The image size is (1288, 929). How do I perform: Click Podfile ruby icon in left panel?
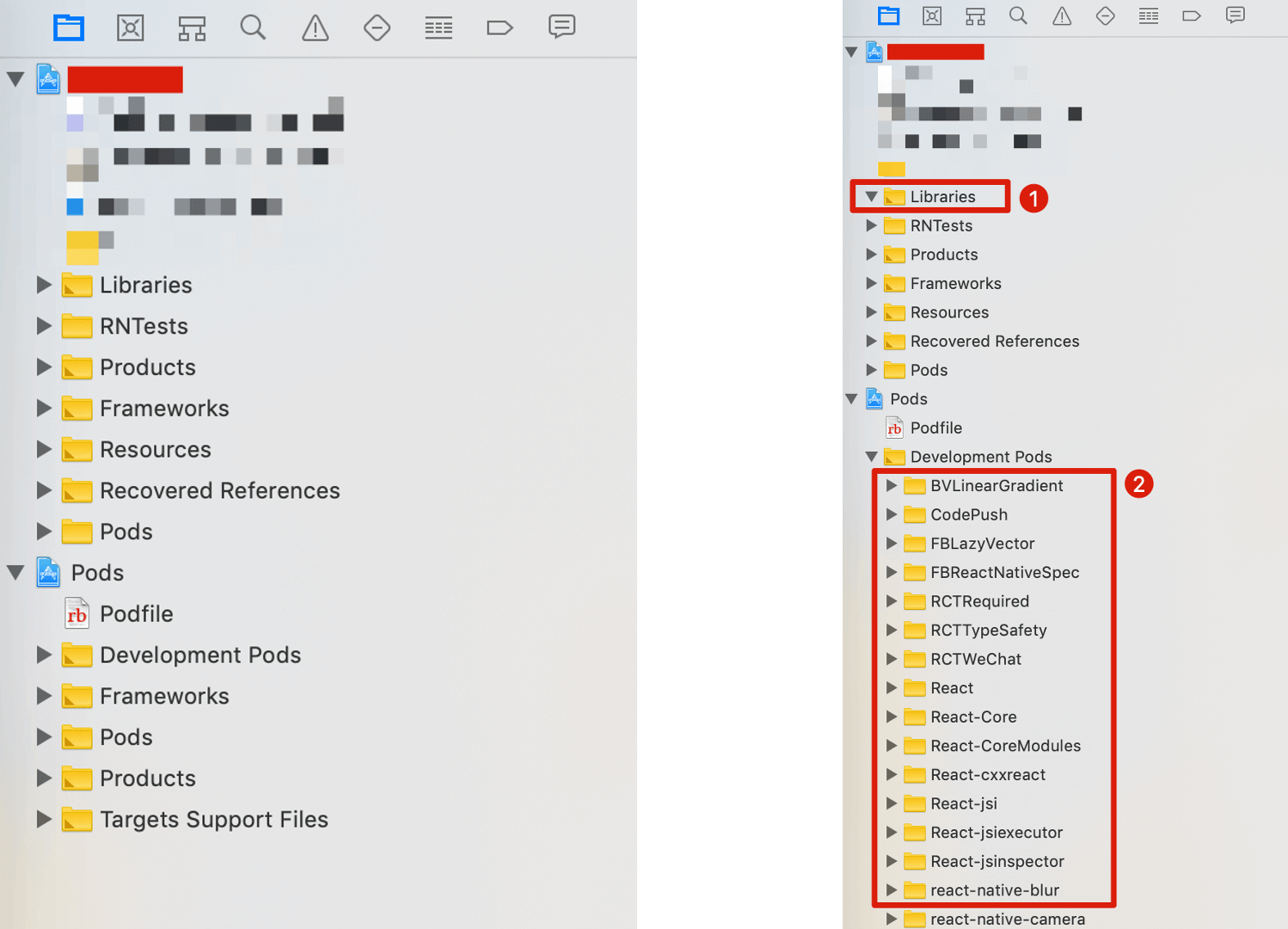click(x=77, y=614)
